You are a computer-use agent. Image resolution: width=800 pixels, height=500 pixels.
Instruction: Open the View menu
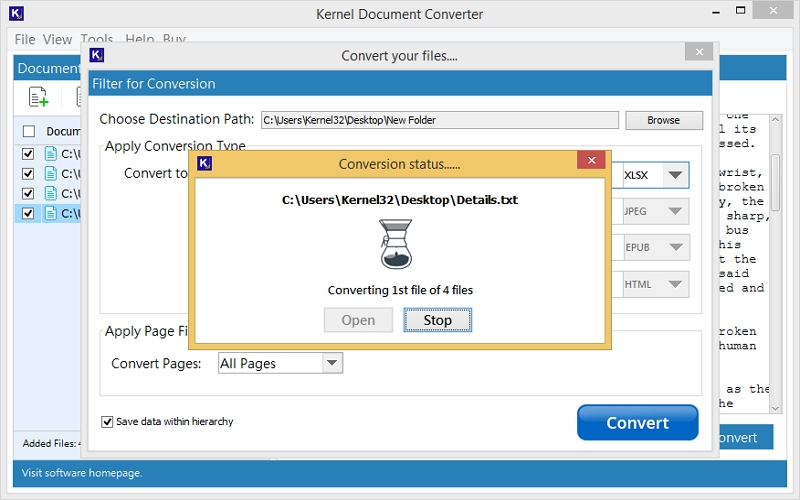pos(57,39)
